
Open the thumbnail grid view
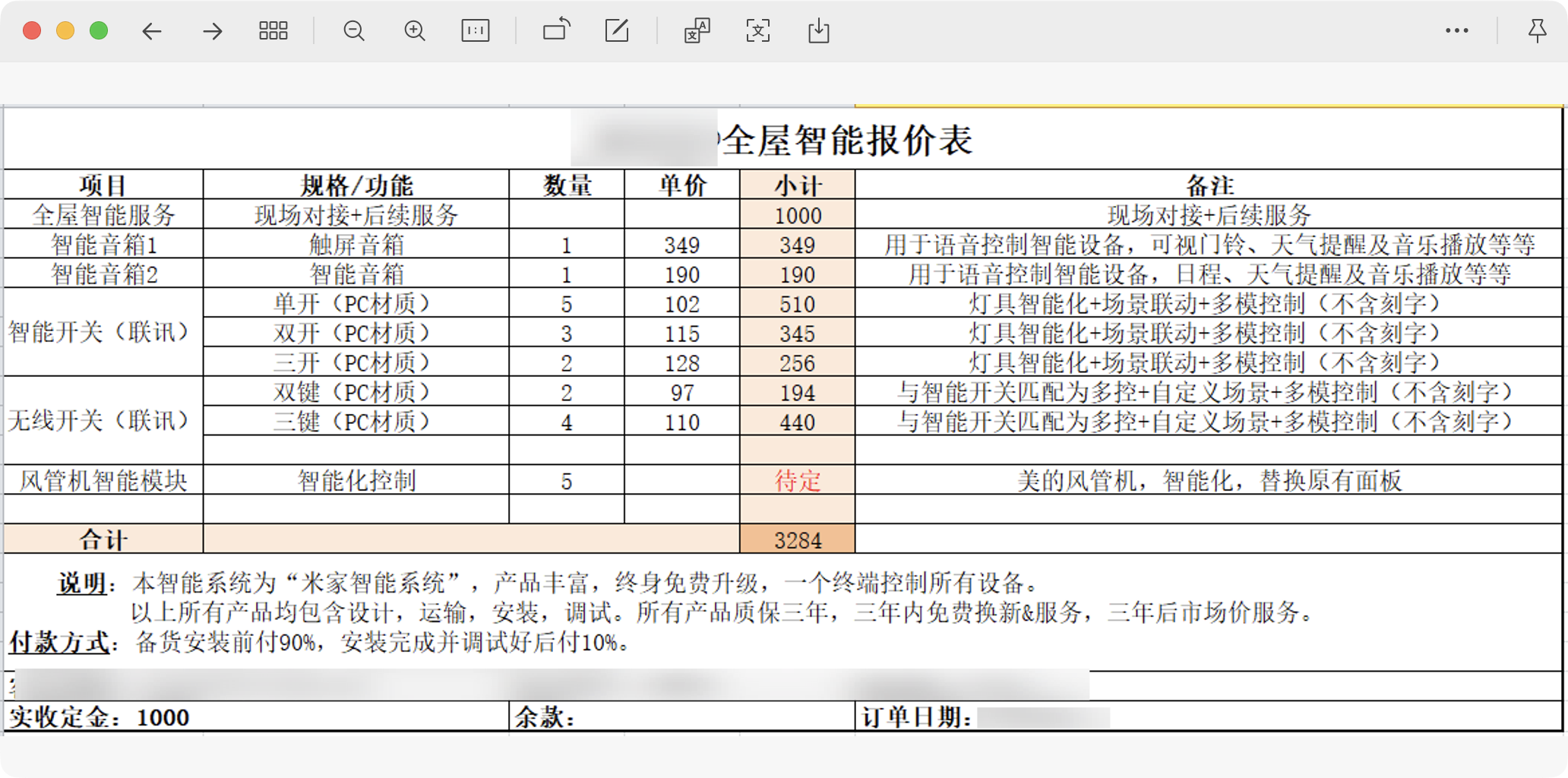pos(273,31)
